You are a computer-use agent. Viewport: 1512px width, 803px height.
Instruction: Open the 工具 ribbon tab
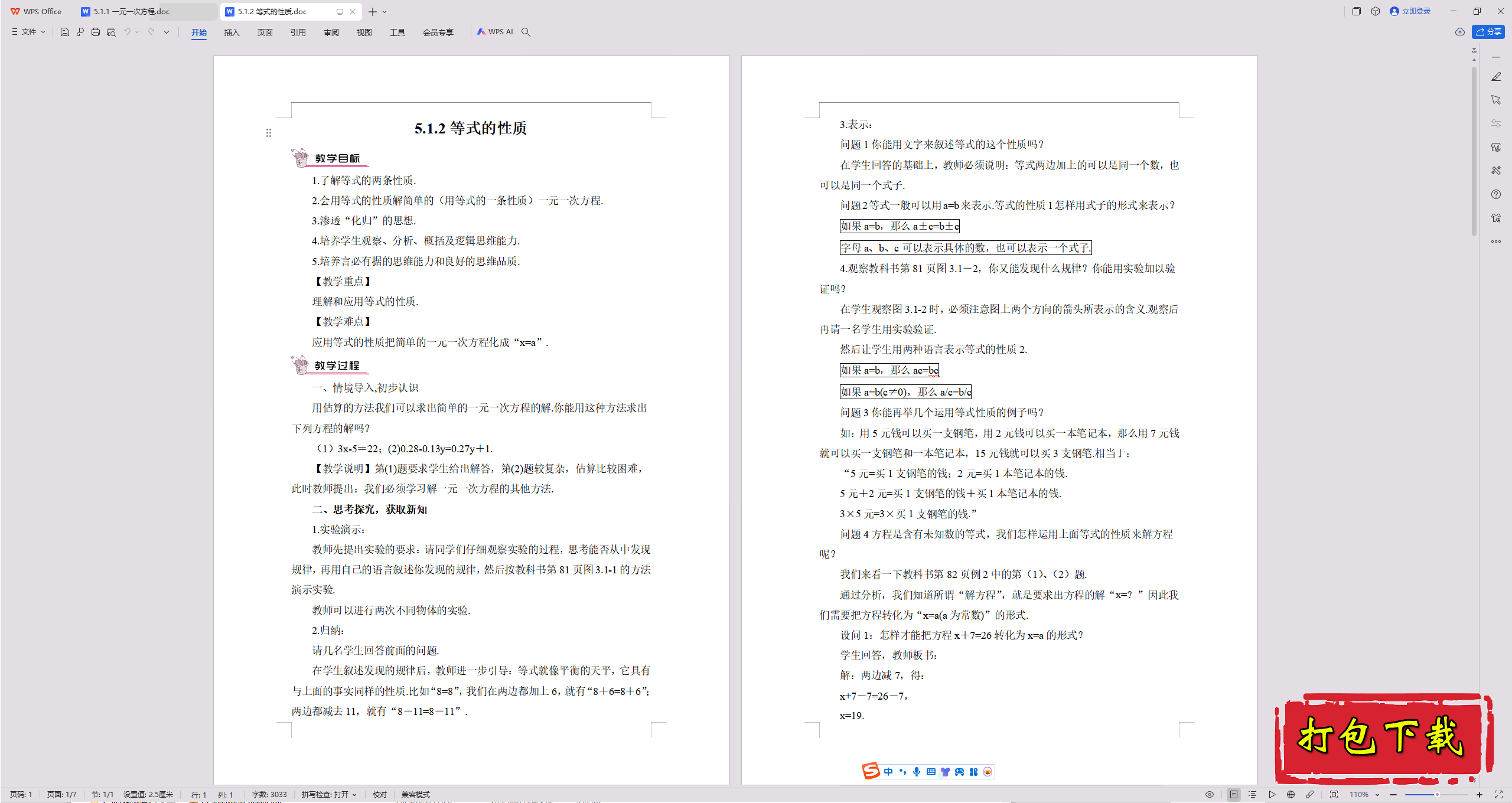(397, 32)
